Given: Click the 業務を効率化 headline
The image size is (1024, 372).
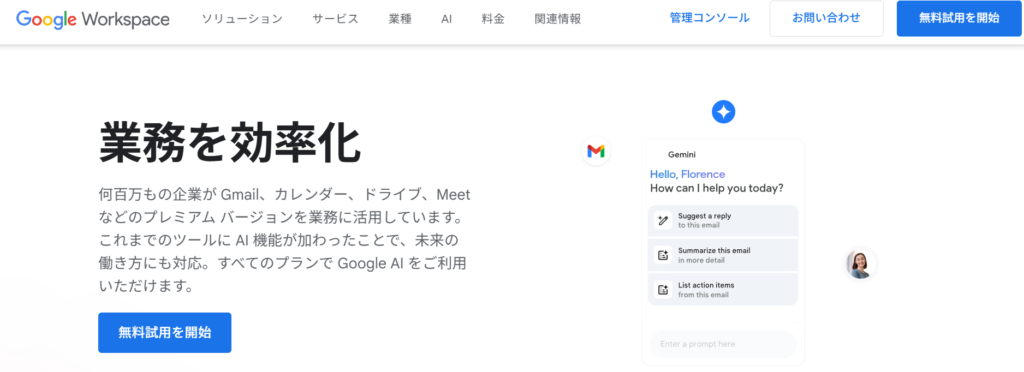Looking at the screenshot, I should click(x=229, y=143).
